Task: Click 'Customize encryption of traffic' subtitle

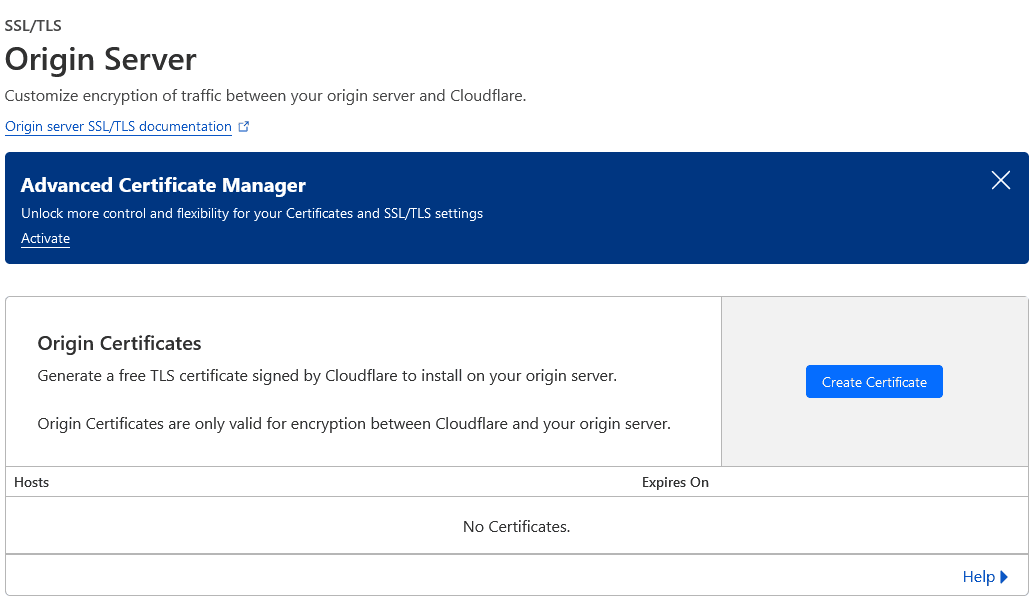Action: [265, 96]
